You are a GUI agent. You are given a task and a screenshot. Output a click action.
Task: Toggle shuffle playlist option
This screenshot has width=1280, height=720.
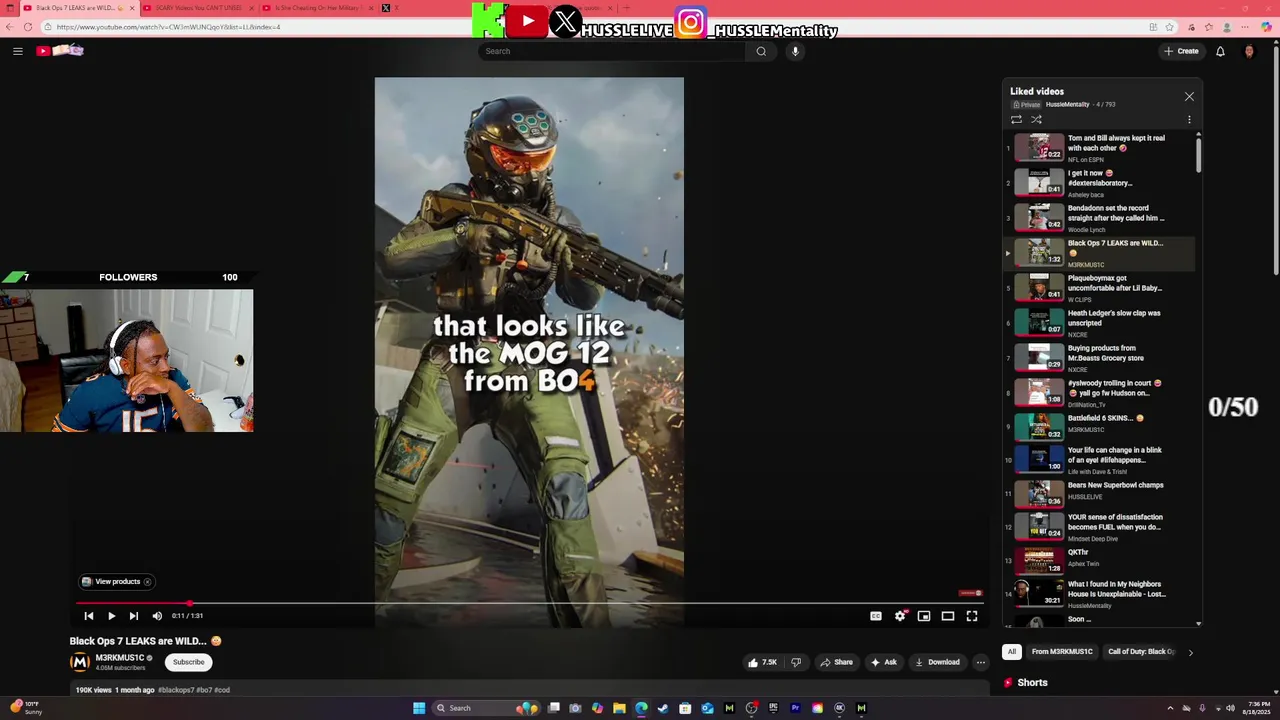tap(1036, 120)
